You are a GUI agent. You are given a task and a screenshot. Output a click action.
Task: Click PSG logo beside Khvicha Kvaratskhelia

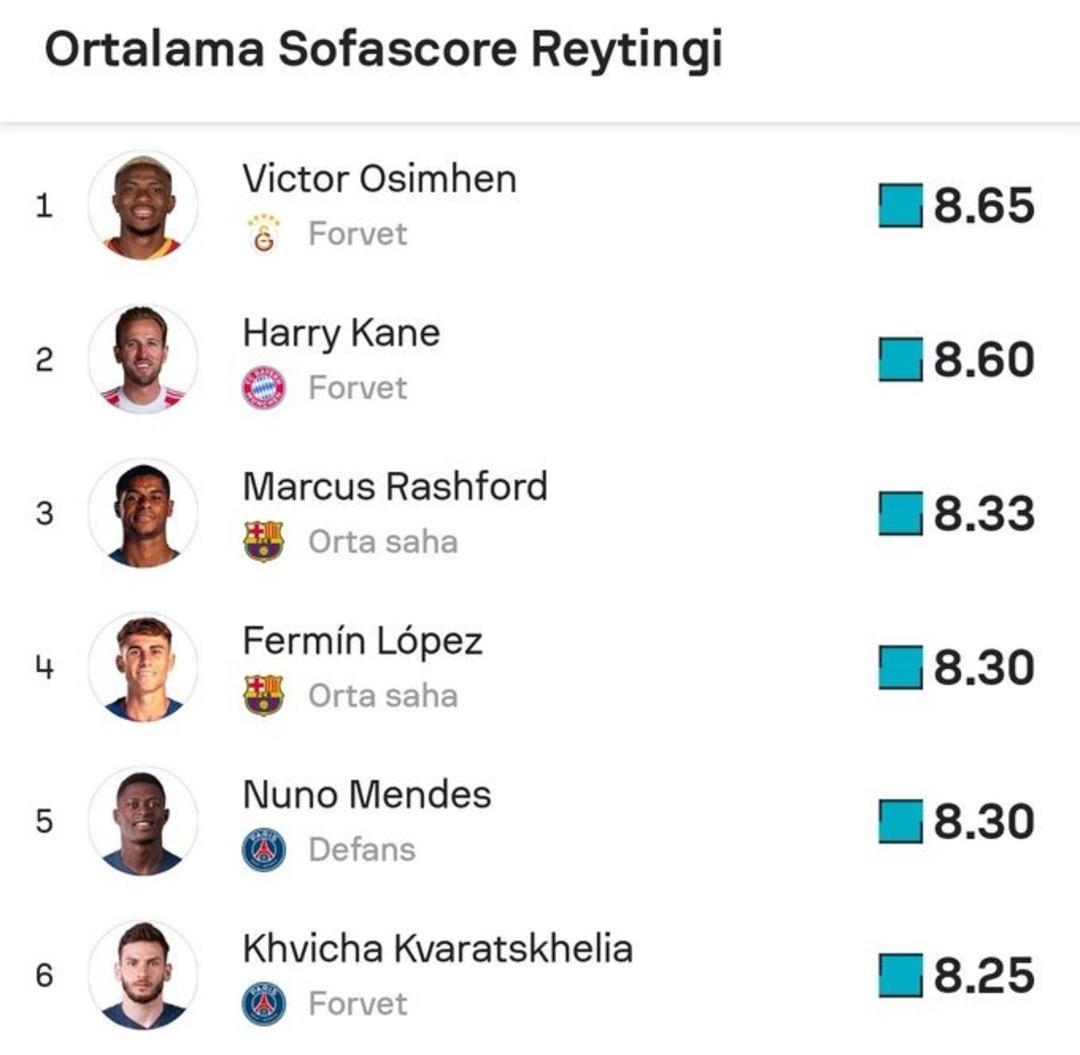263,1004
